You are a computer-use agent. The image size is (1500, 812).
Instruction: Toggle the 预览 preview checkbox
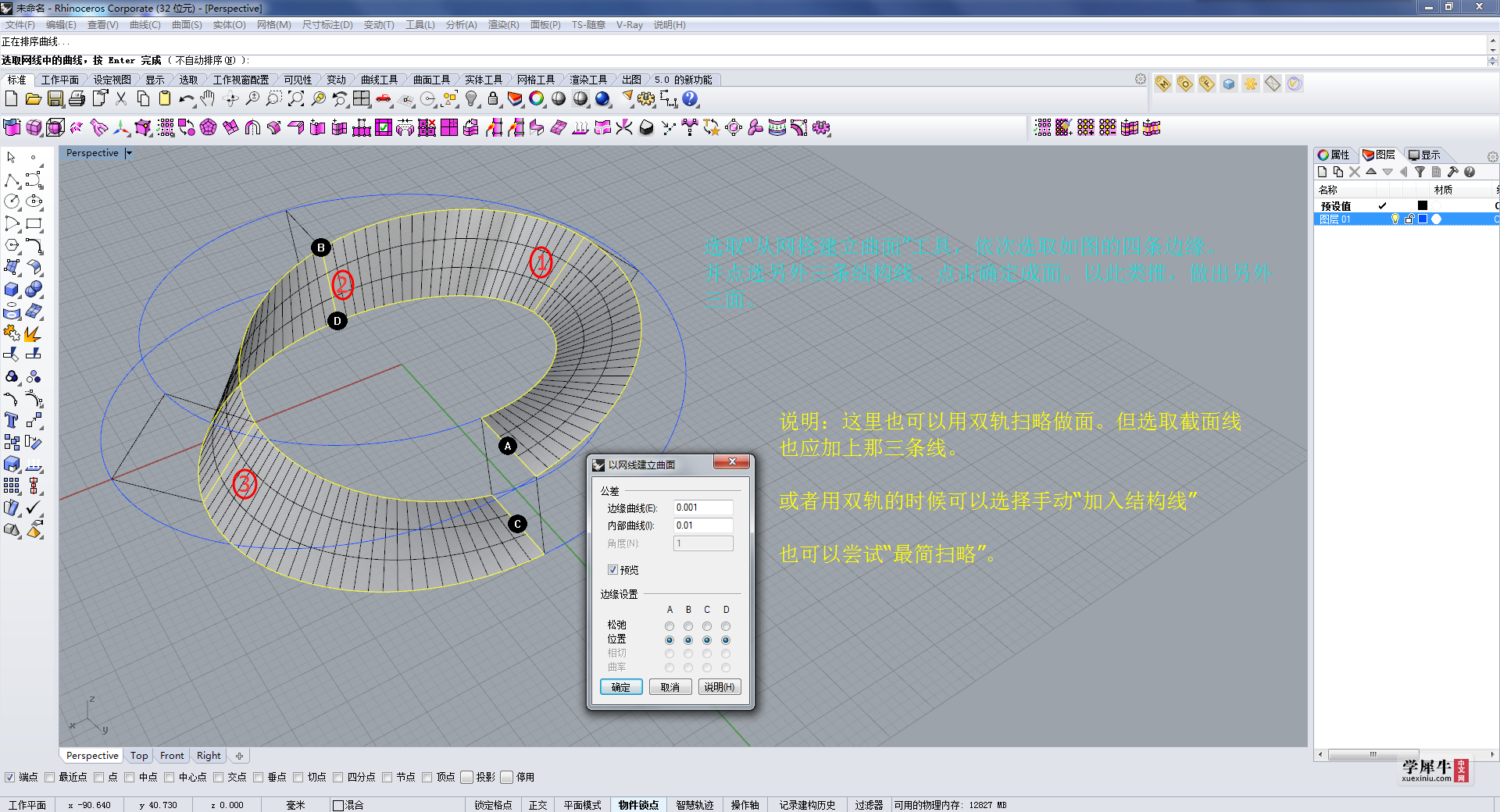coord(613,570)
